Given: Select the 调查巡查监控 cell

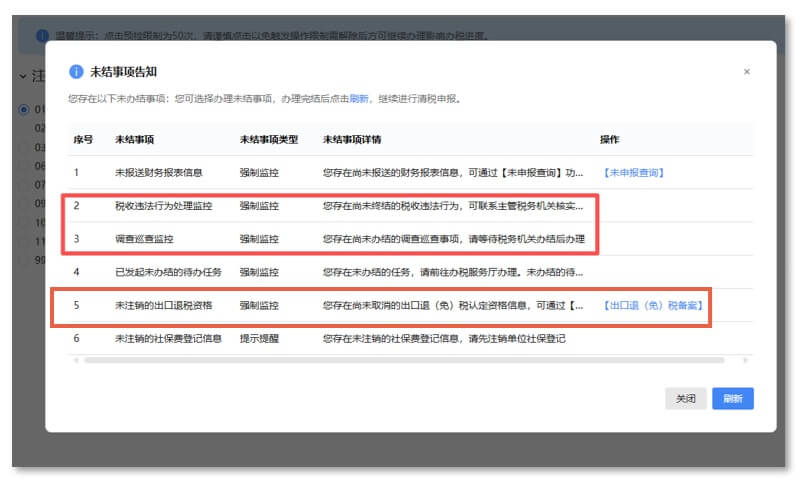Looking at the screenshot, I should [144, 239].
